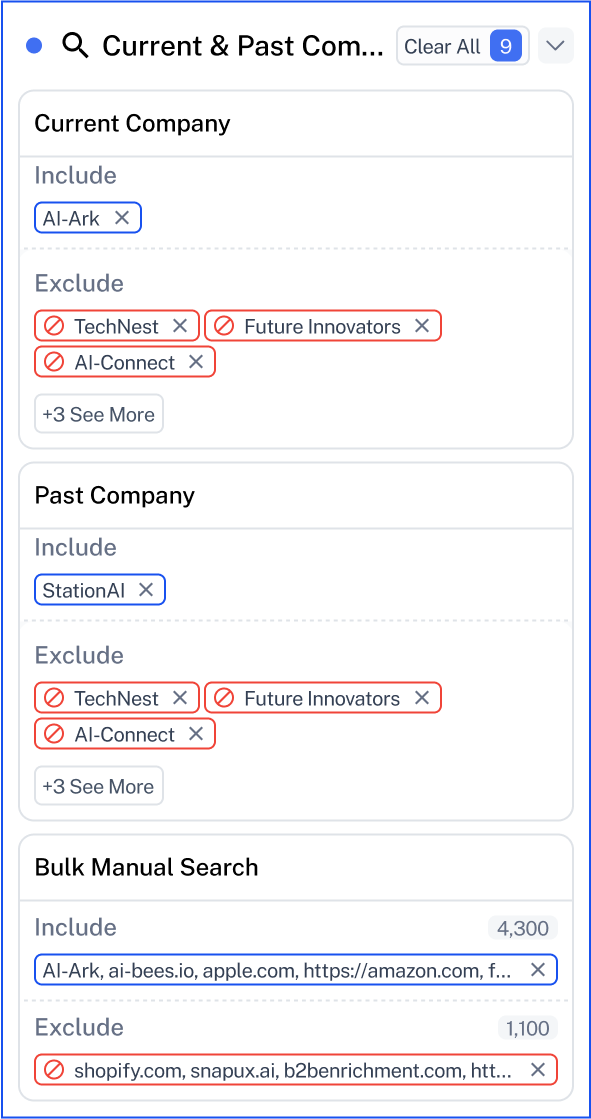Remove the AI-Ark current company chip
Screen dimensions: 591x1119
[x=122, y=218]
